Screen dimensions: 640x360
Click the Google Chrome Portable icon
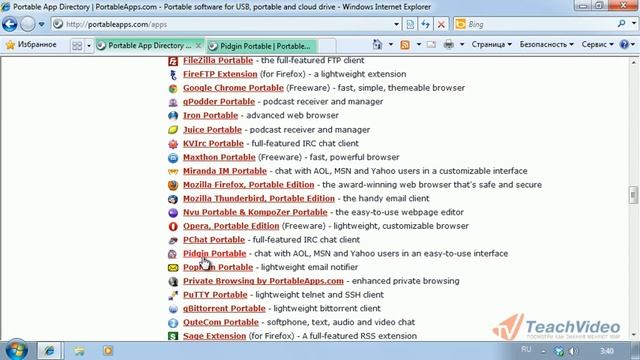173,89
